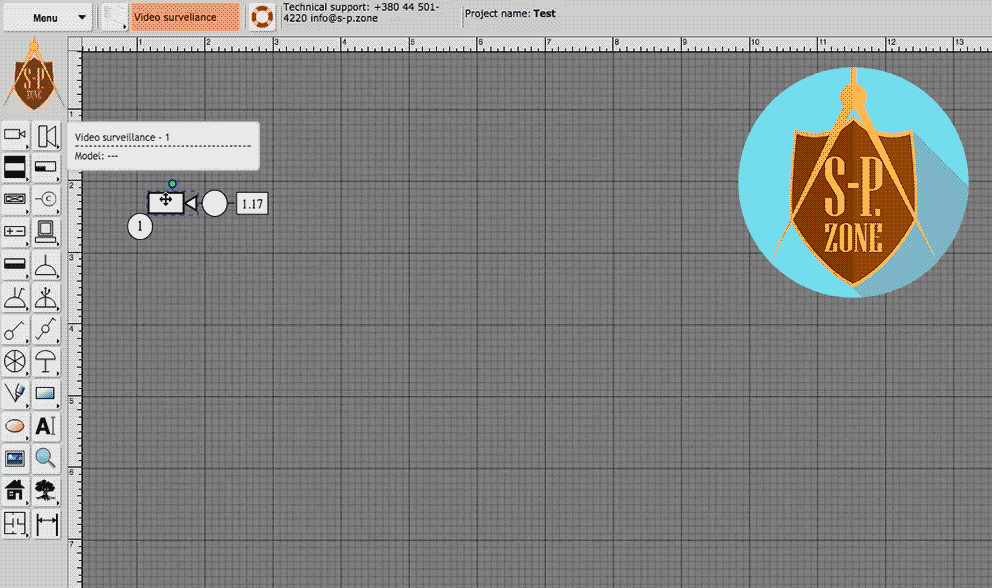Image resolution: width=992 pixels, height=588 pixels.
Task: Select the dome with forked antenna tool
Action: [x=46, y=297]
